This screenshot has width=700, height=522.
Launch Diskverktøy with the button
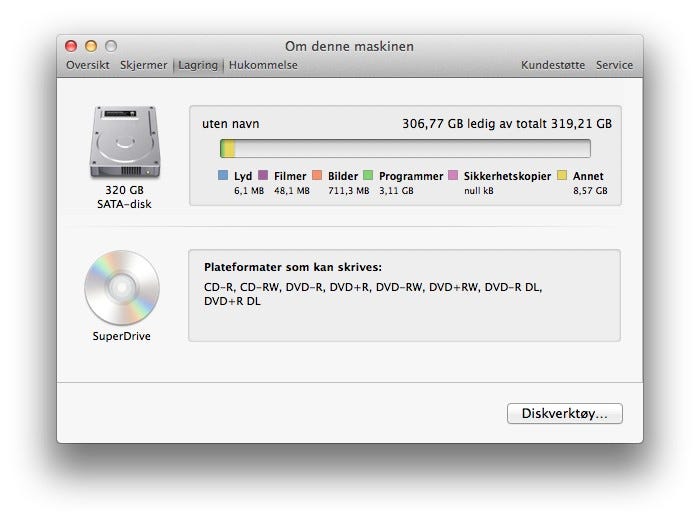[565, 413]
